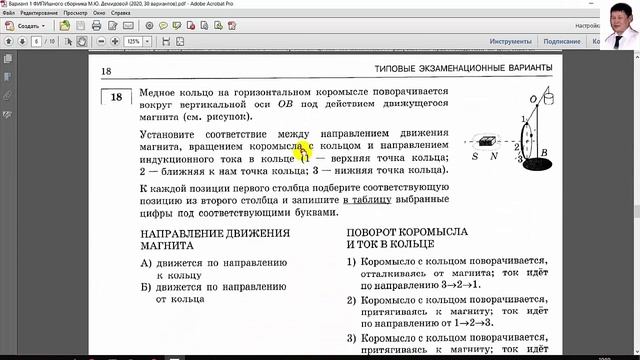
Task: Click the vertical scrollbar thumb
Action: (637, 212)
